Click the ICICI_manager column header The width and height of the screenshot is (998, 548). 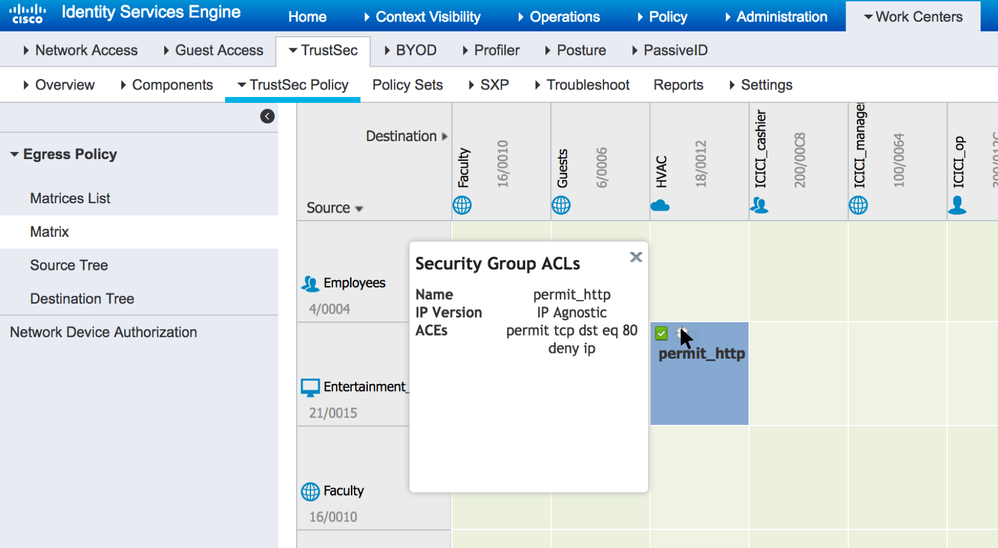coord(860,146)
